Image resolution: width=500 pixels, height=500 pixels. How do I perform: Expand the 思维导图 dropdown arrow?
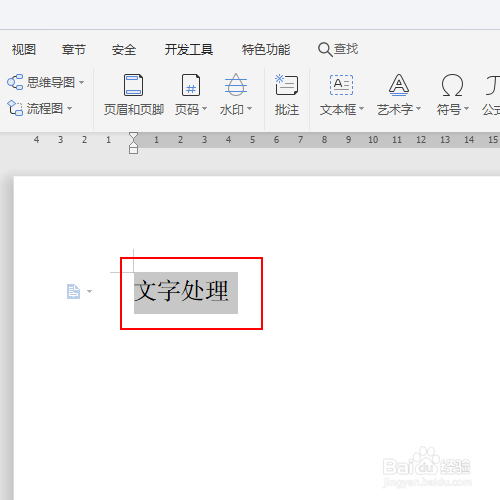[x=81, y=82]
